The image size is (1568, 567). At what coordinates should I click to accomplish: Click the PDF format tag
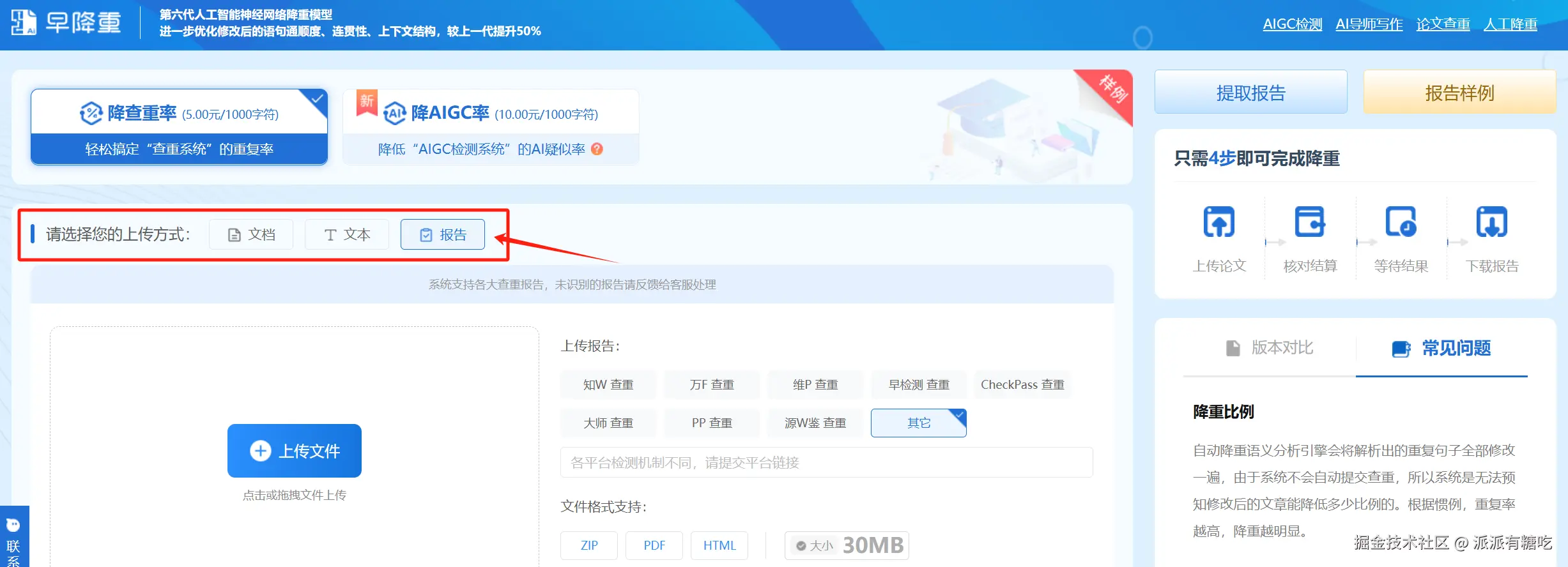click(x=654, y=545)
